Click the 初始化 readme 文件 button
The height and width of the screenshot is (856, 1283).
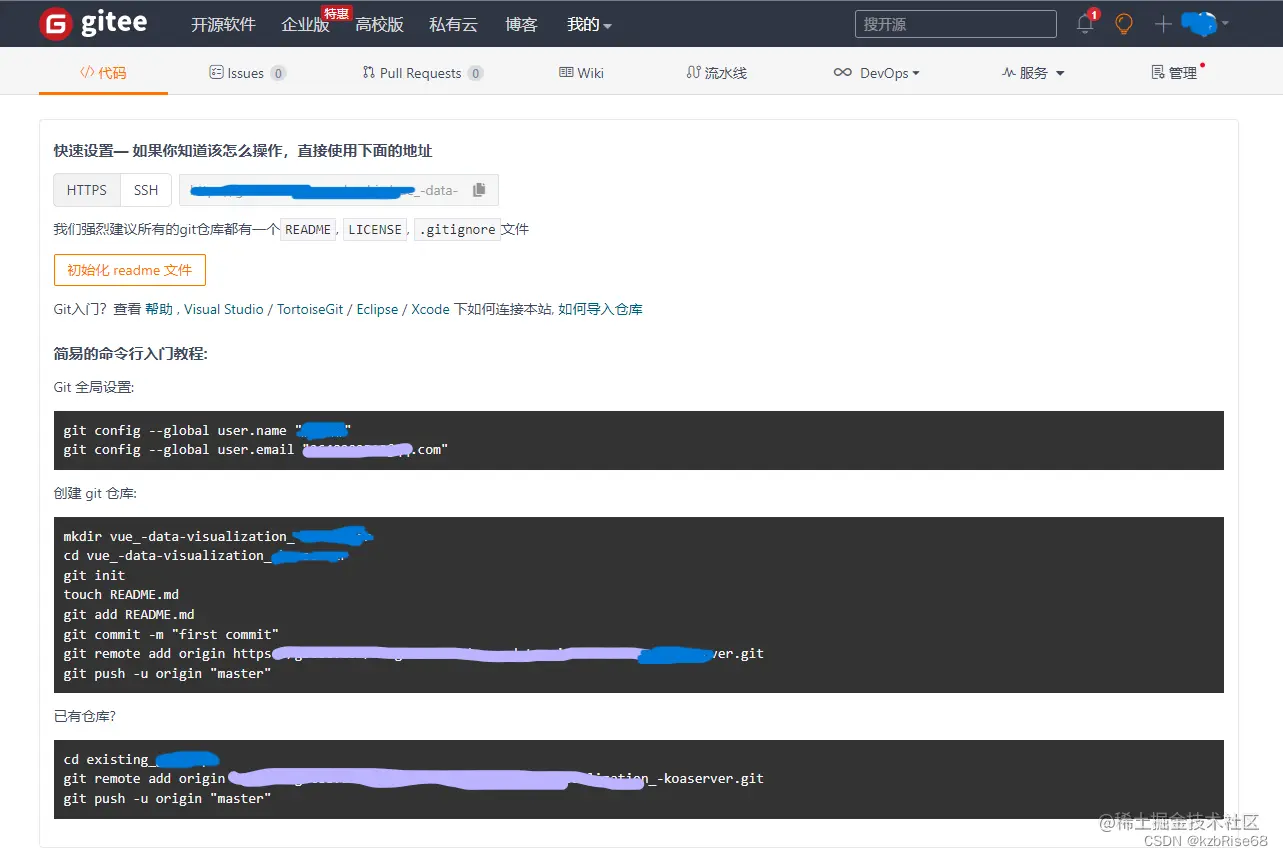[129, 269]
